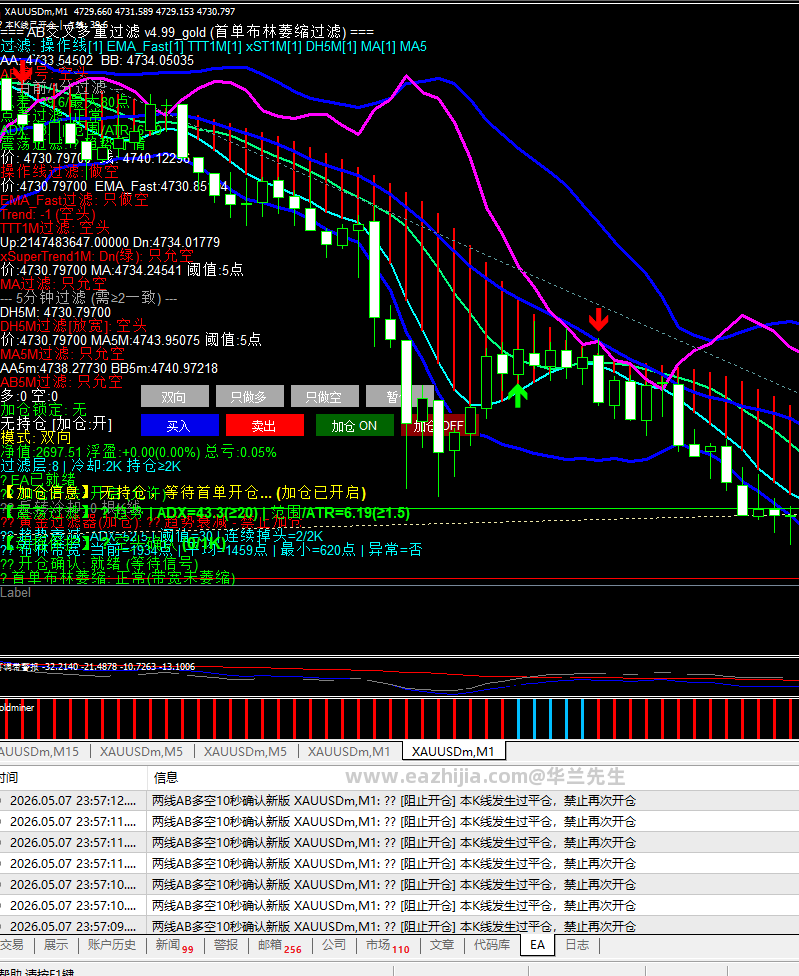Click the Up:2147483647.00000 Dn:4734.01779 readout
This screenshot has width=799, height=976.
click(x=110, y=242)
